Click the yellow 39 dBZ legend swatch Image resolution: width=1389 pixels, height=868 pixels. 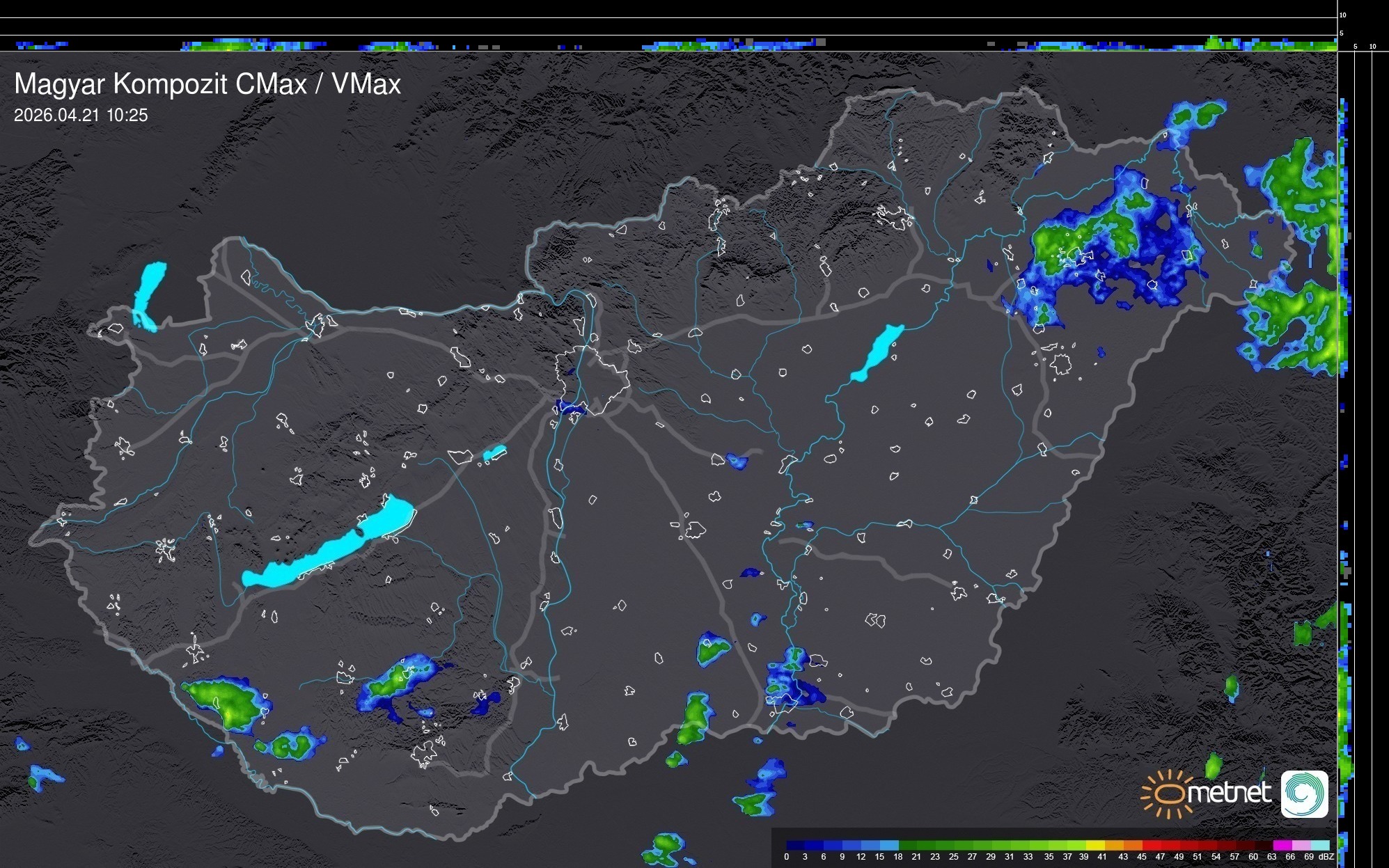click(1094, 845)
